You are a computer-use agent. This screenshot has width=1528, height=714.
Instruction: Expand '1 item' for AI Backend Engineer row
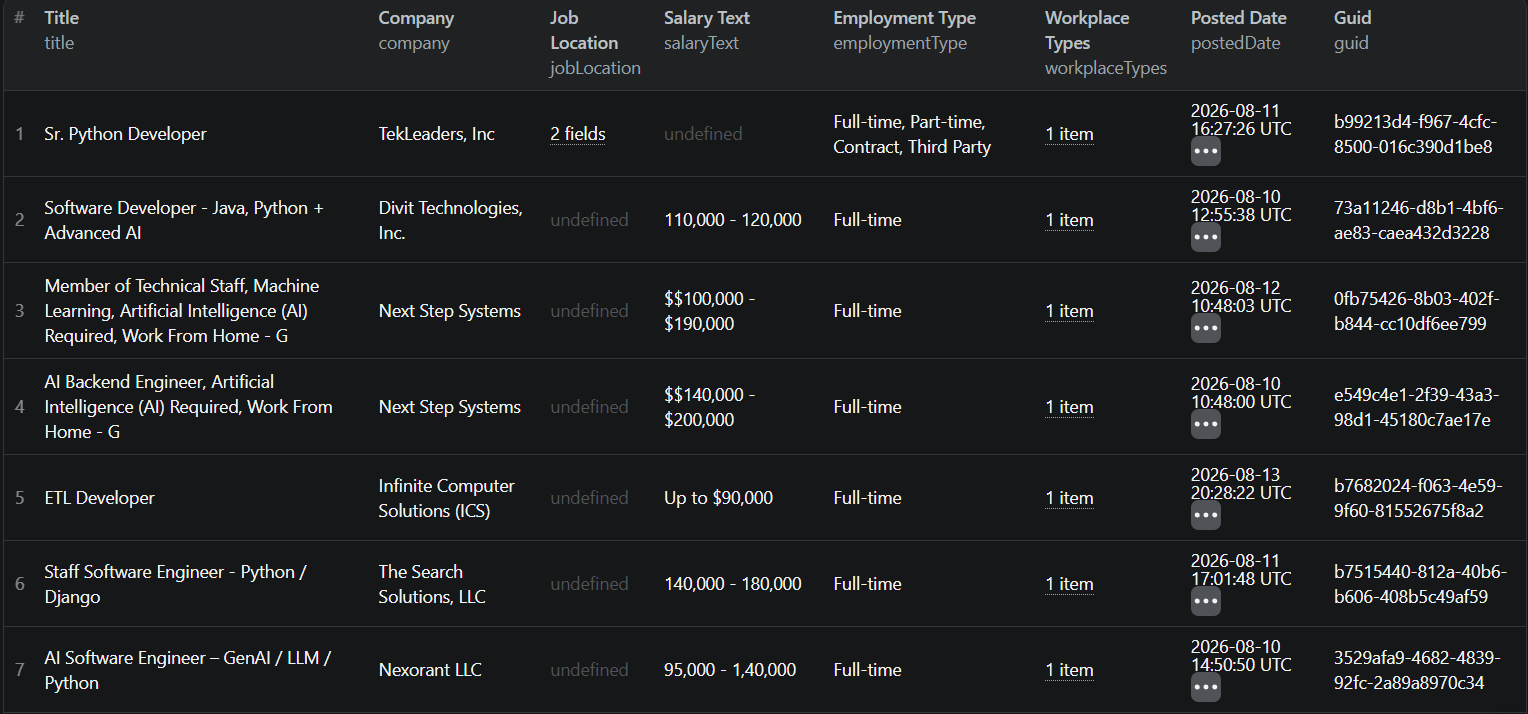click(x=1069, y=407)
